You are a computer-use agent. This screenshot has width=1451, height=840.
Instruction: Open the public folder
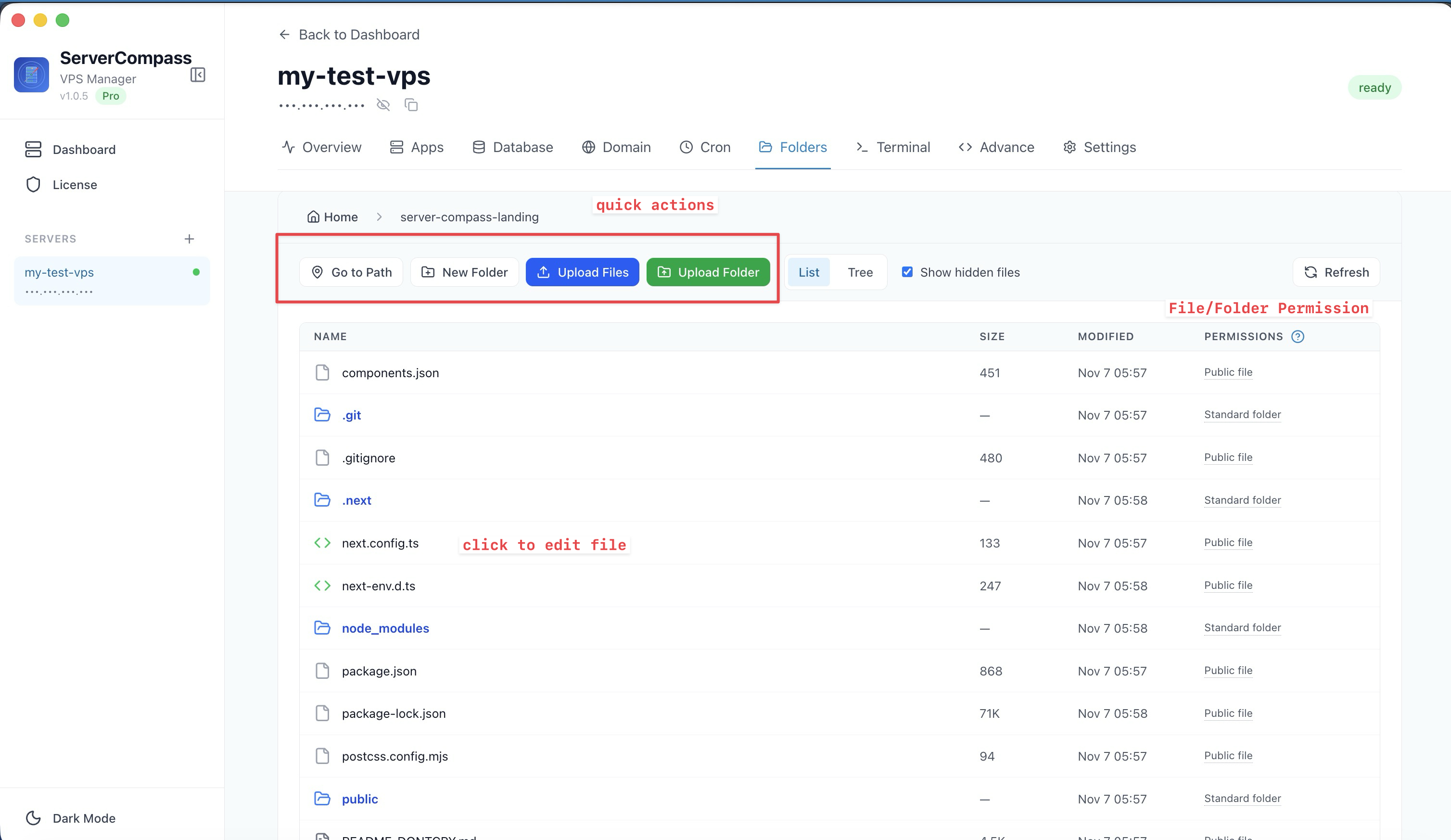359,799
